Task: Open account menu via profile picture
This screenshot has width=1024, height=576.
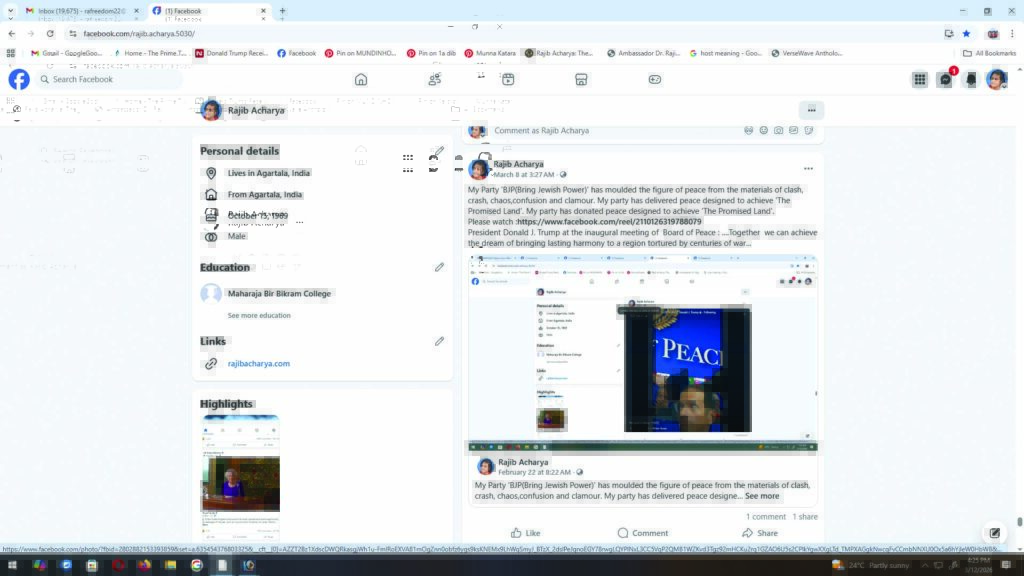Action: (x=996, y=80)
